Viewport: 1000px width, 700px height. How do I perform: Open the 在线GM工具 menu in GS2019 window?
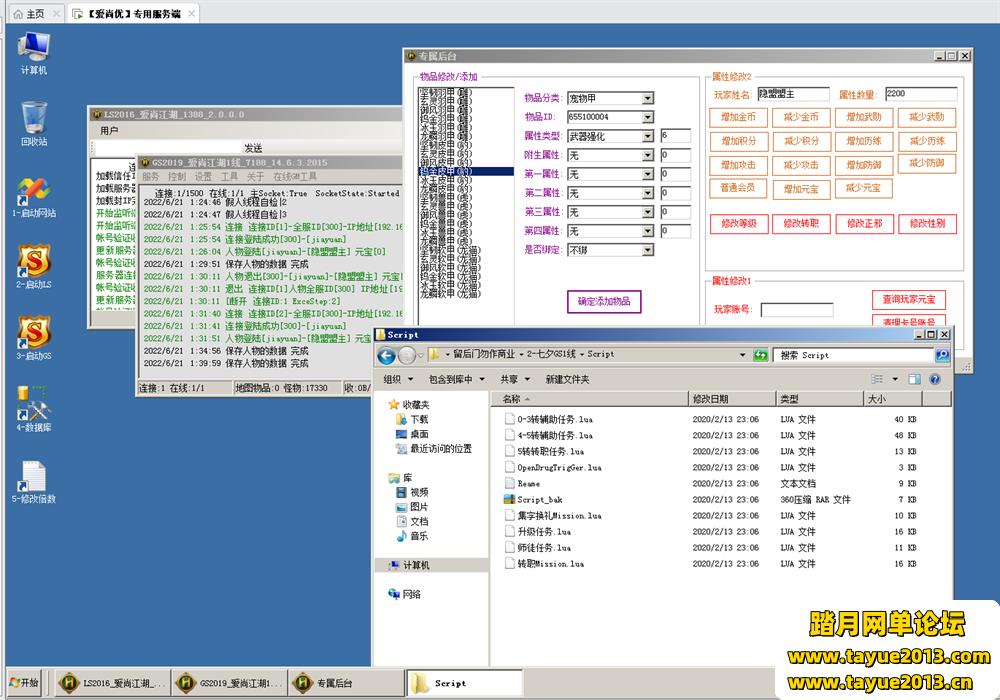click(295, 177)
